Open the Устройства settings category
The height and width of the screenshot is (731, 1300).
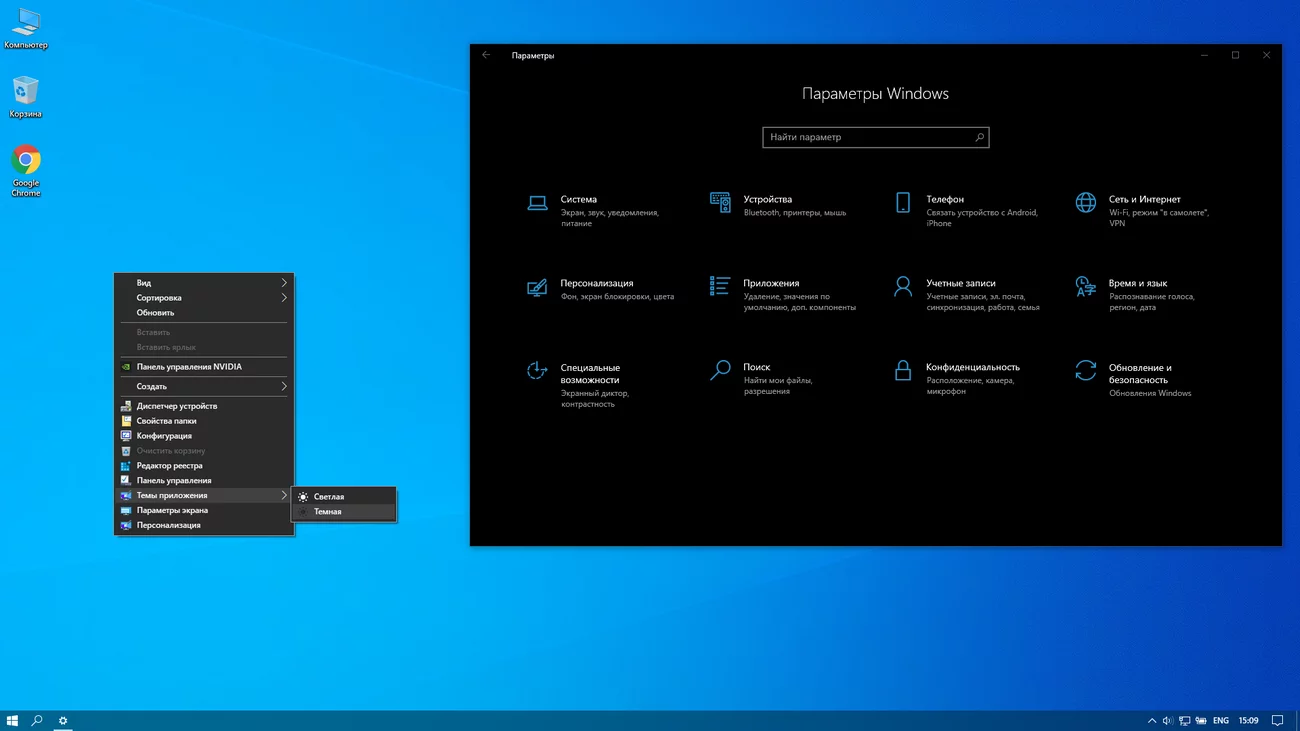pyautogui.click(x=779, y=205)
